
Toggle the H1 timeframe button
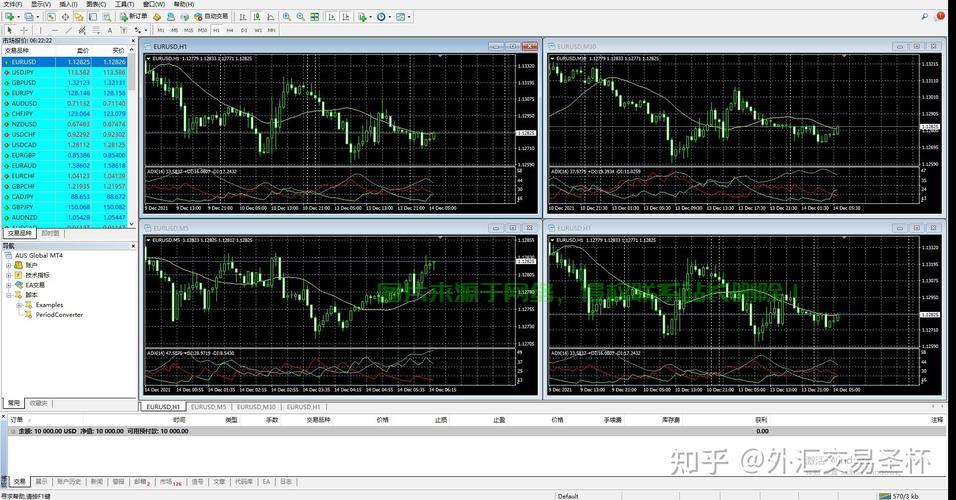pos(216,30)
